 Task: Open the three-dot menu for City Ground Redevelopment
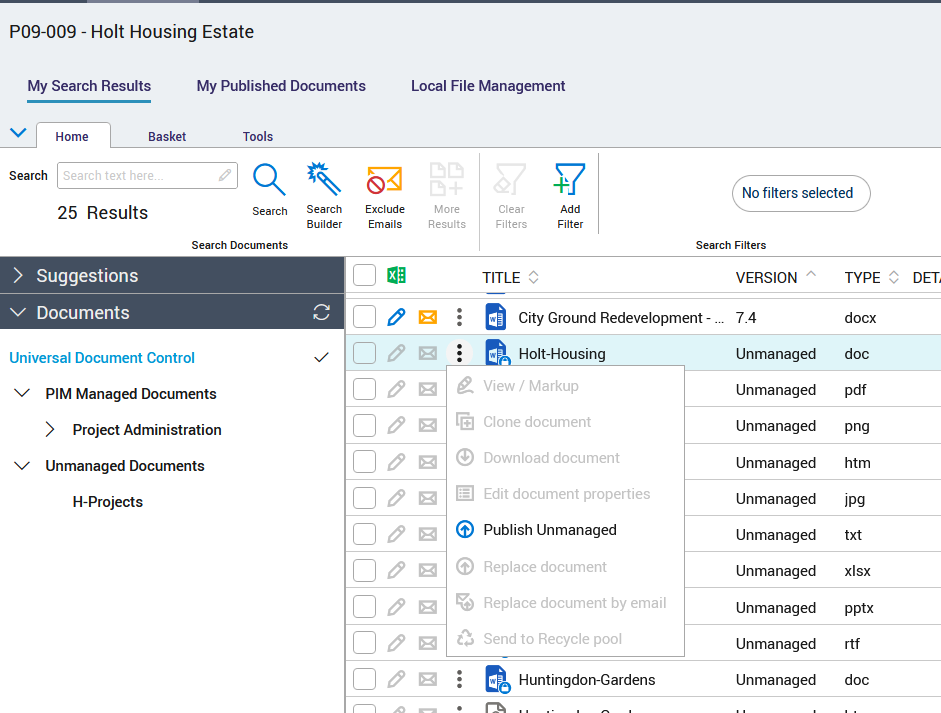459,317
